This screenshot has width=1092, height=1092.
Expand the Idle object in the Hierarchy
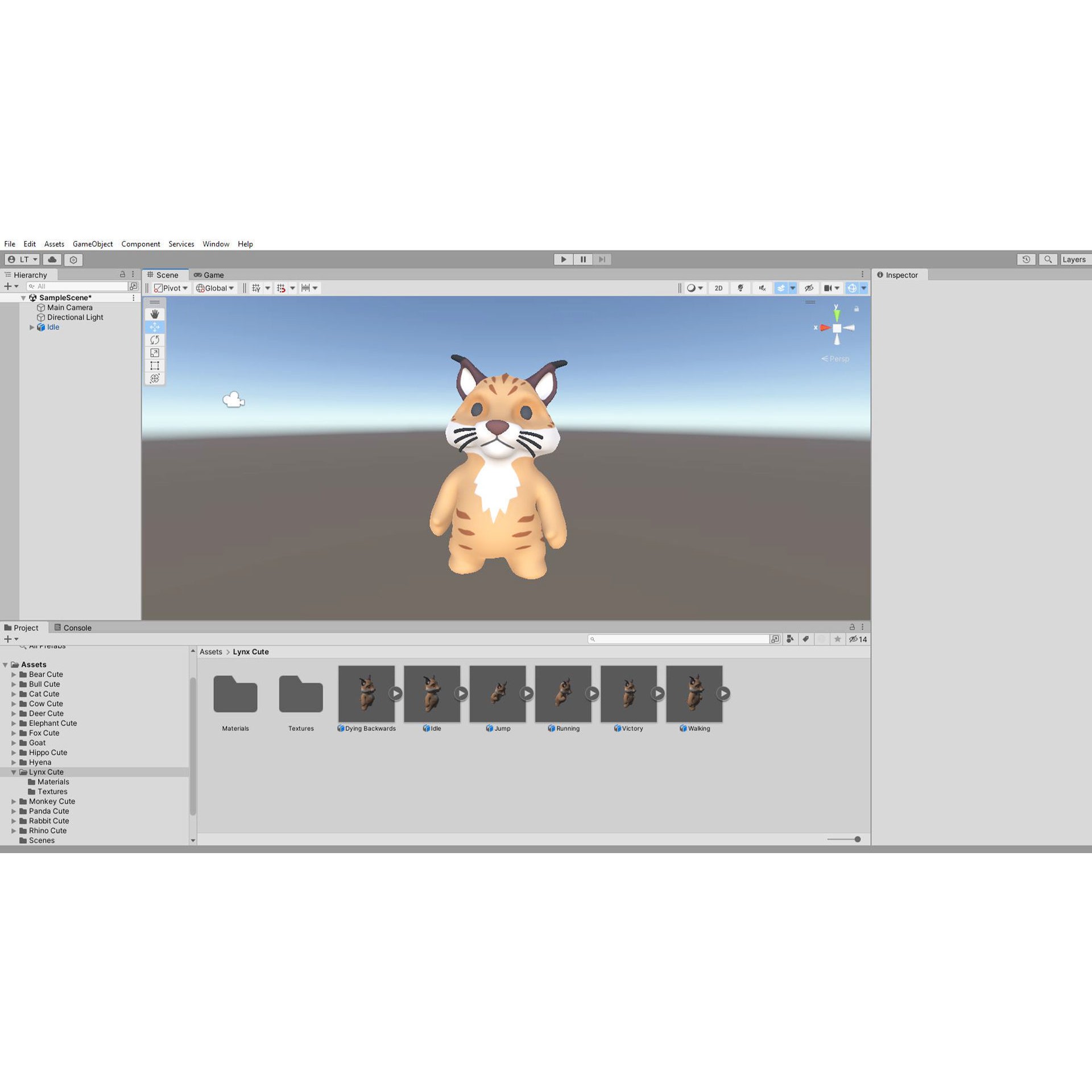point(32,327)
